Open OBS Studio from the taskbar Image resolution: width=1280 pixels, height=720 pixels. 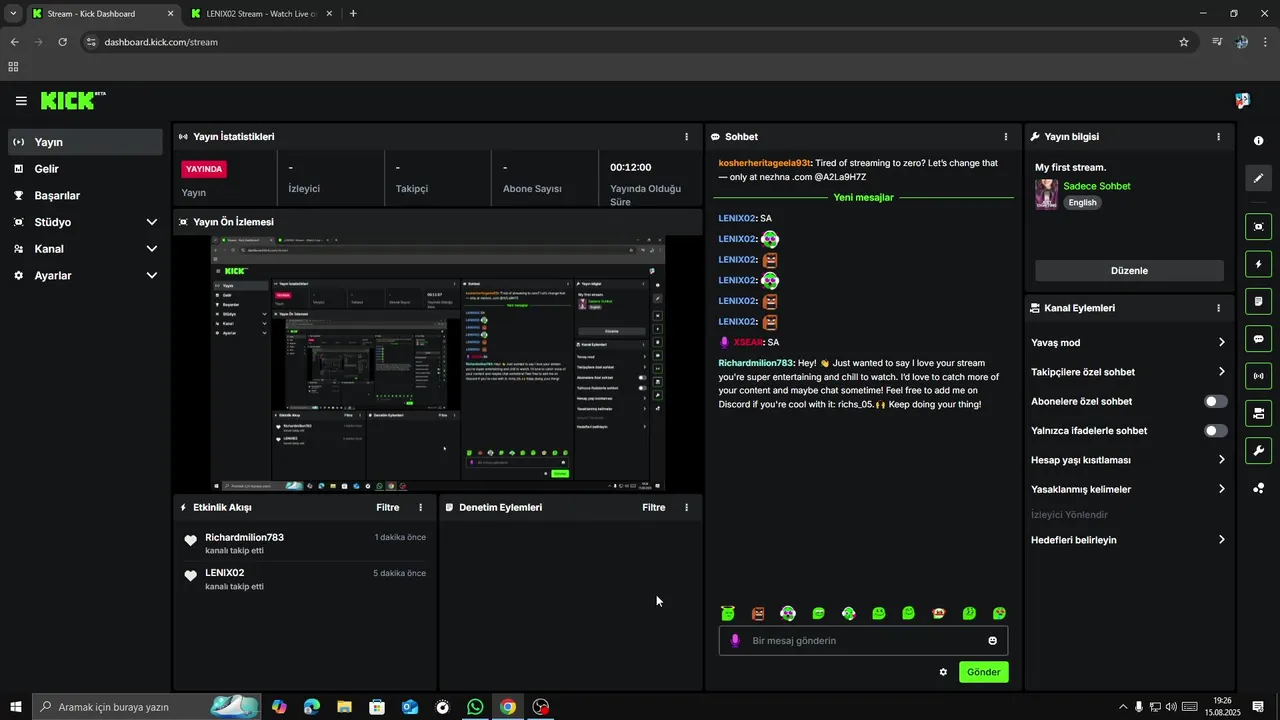click(x=541, y=707)
